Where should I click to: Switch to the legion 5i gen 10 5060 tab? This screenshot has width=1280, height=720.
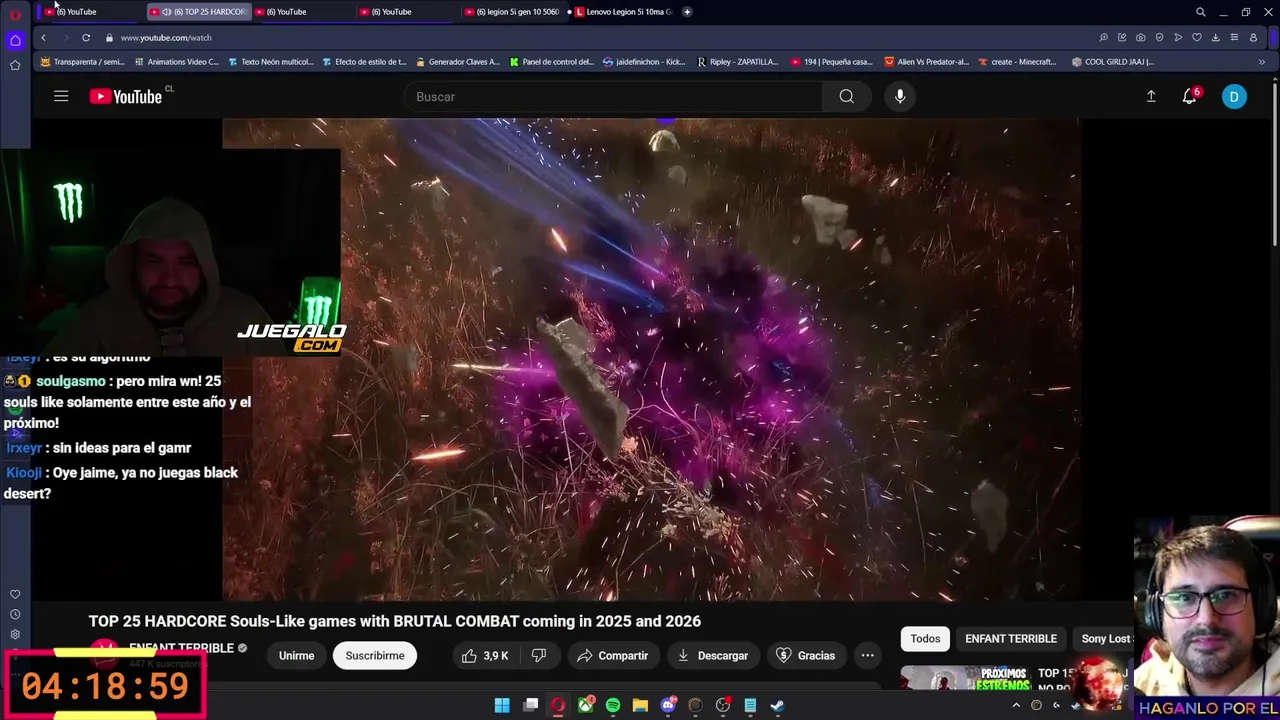tap(512, 11)
